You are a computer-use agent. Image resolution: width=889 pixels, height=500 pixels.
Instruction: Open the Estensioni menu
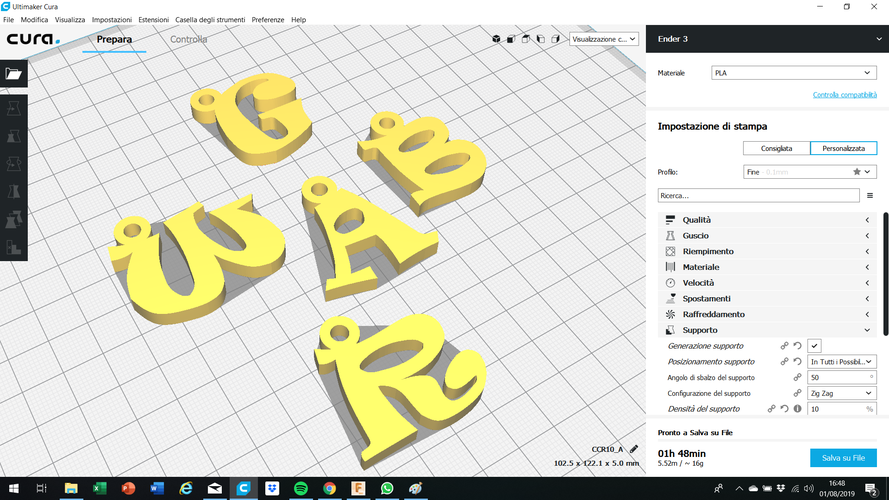(154, 20)
